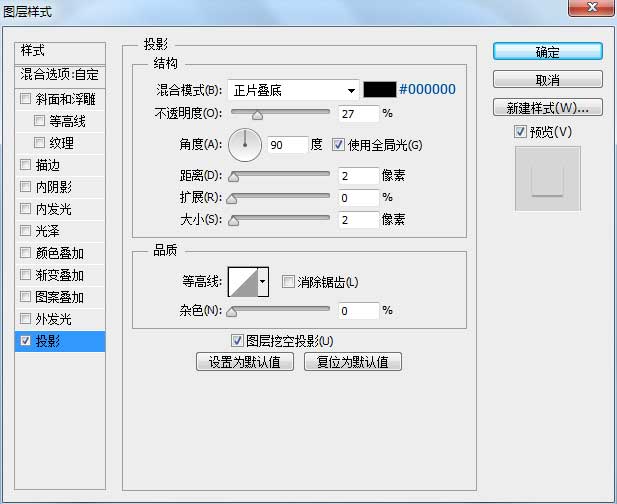Screen dimensions: 617x504
Task: Click the 扩展 slider handle
Action: [232, 199]
